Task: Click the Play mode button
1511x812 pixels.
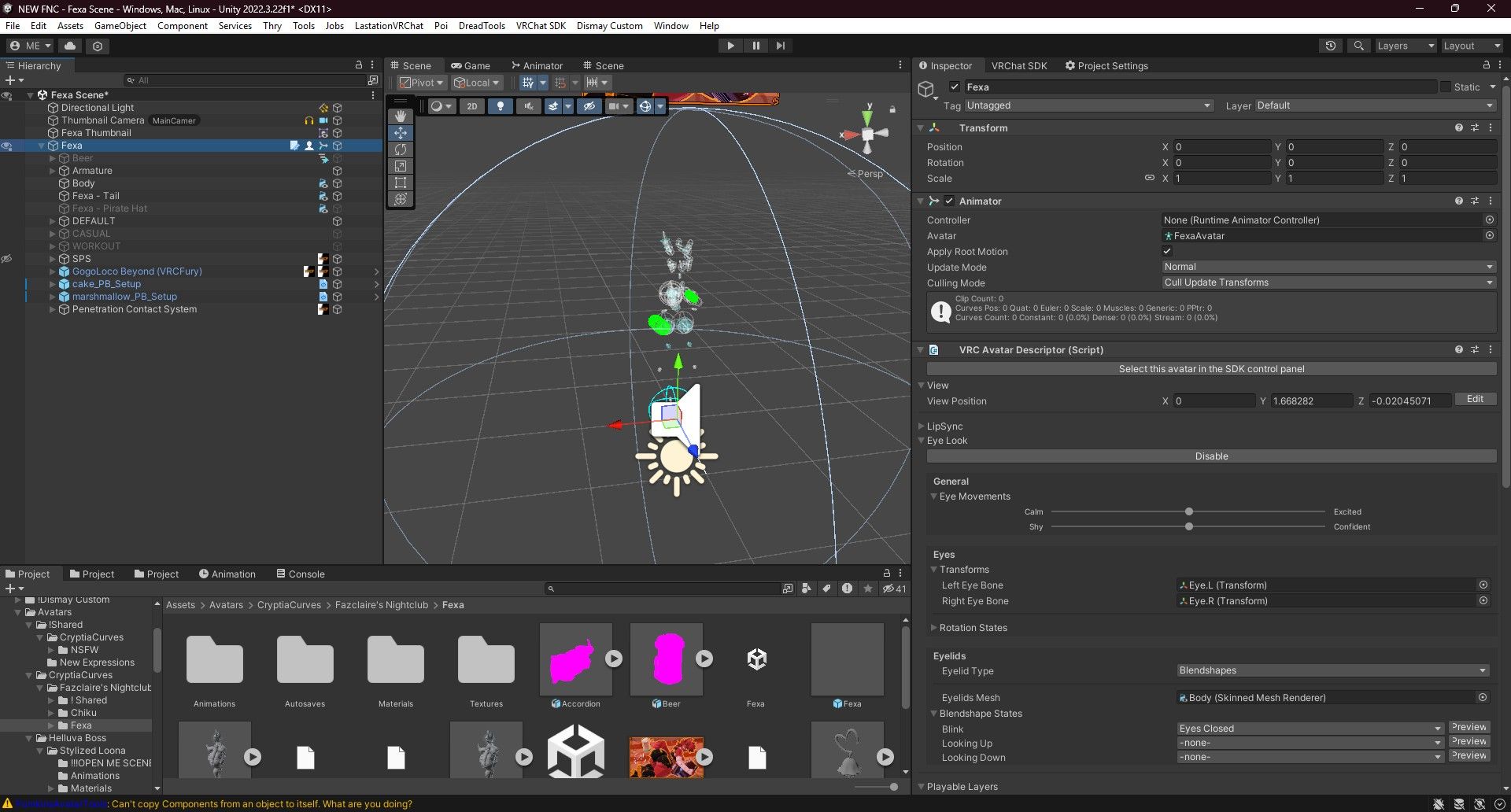Action: [x=730, y=46]
